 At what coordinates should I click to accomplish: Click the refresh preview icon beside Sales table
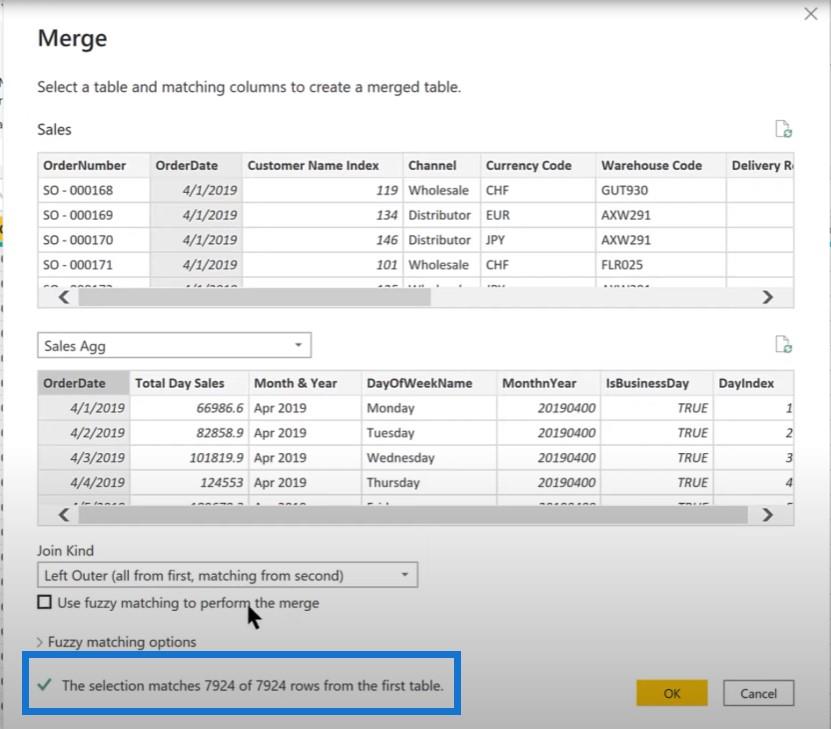[783, 129]
